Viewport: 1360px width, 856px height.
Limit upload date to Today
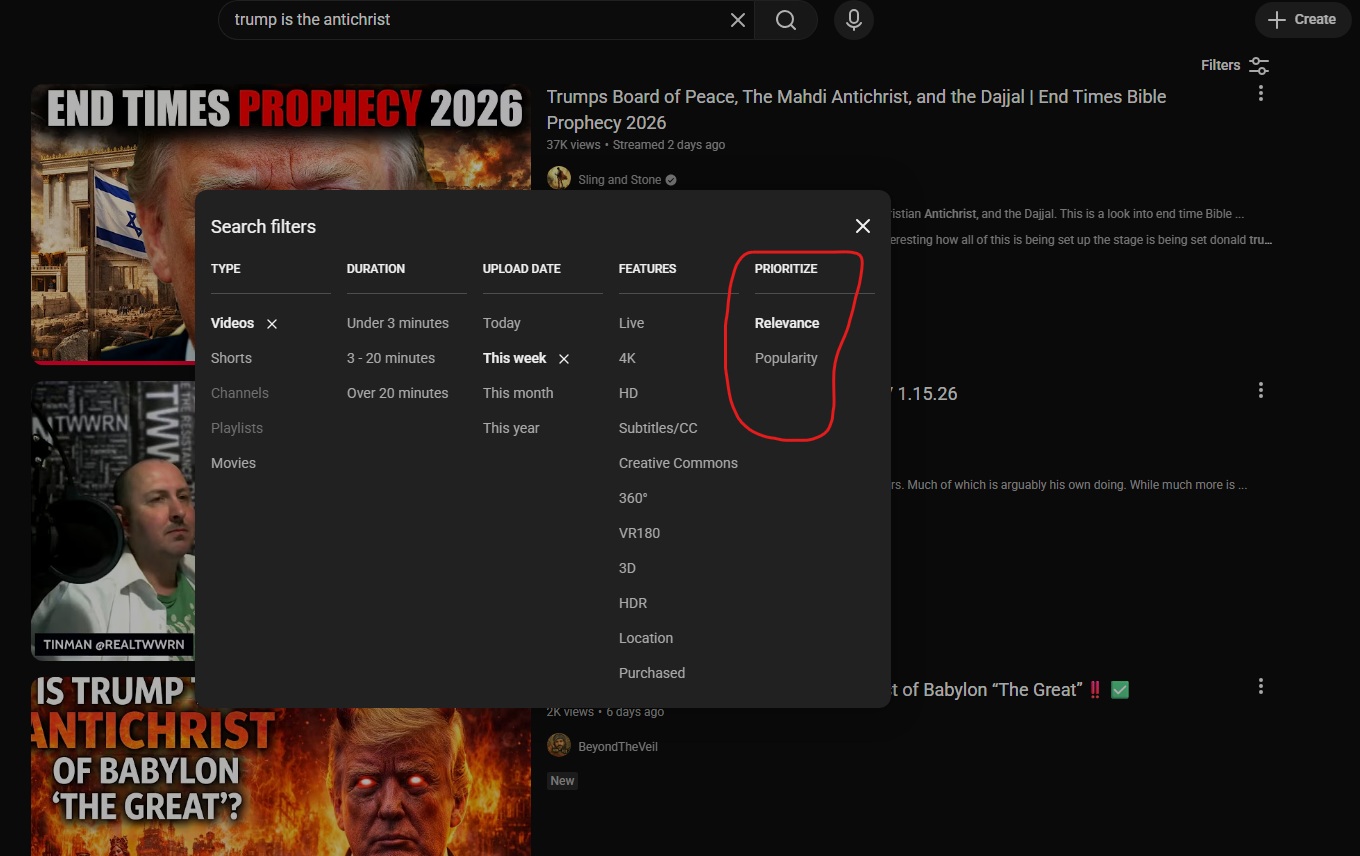coord(502,323)
